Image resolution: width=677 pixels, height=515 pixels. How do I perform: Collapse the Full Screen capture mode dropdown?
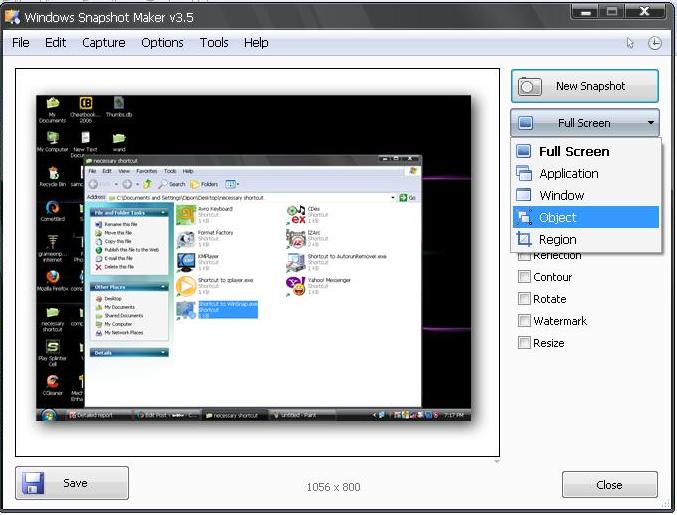pos(585,123)
